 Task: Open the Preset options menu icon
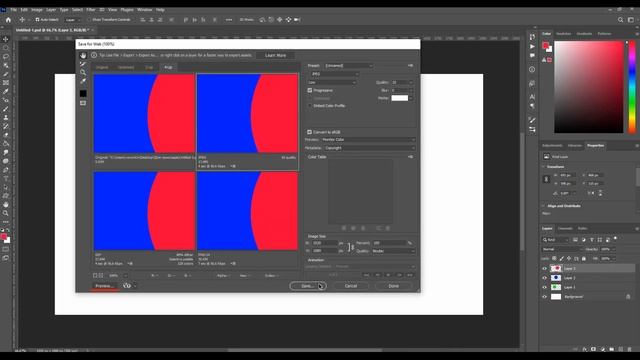click(410, 66)
